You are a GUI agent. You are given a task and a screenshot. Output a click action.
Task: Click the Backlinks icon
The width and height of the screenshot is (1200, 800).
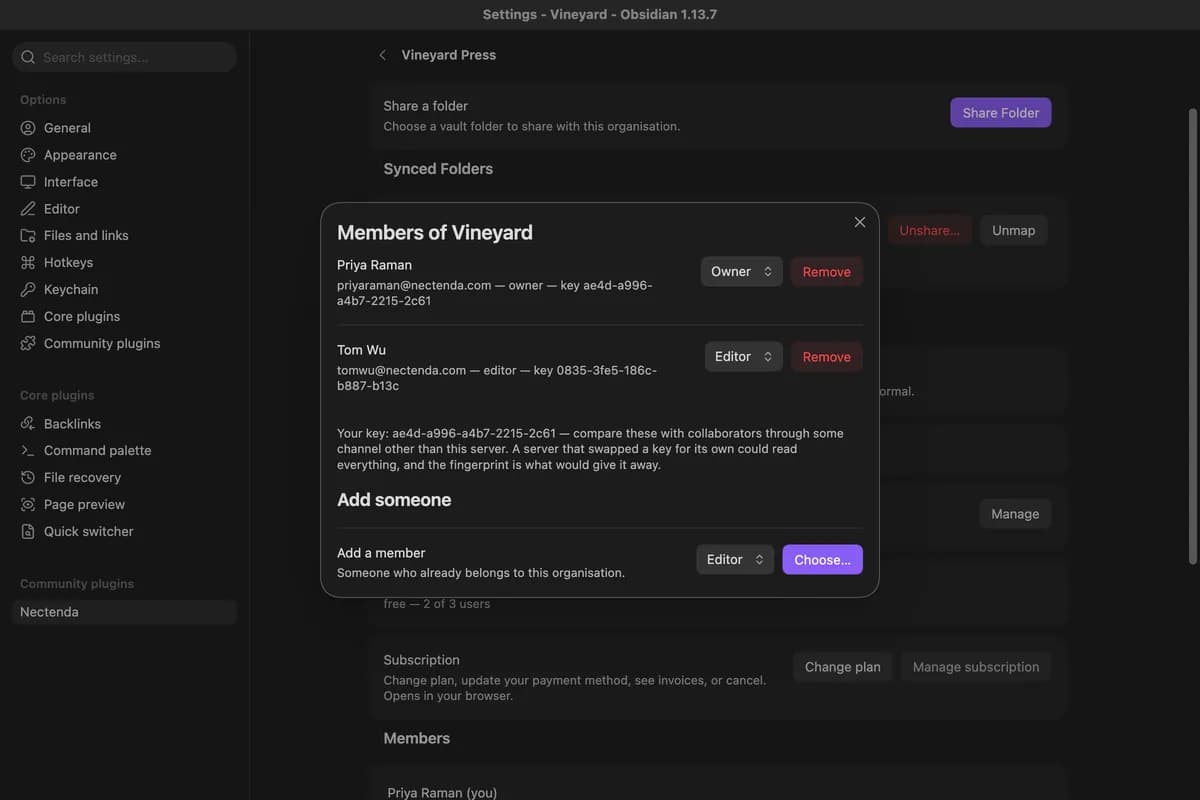[28, 424]
